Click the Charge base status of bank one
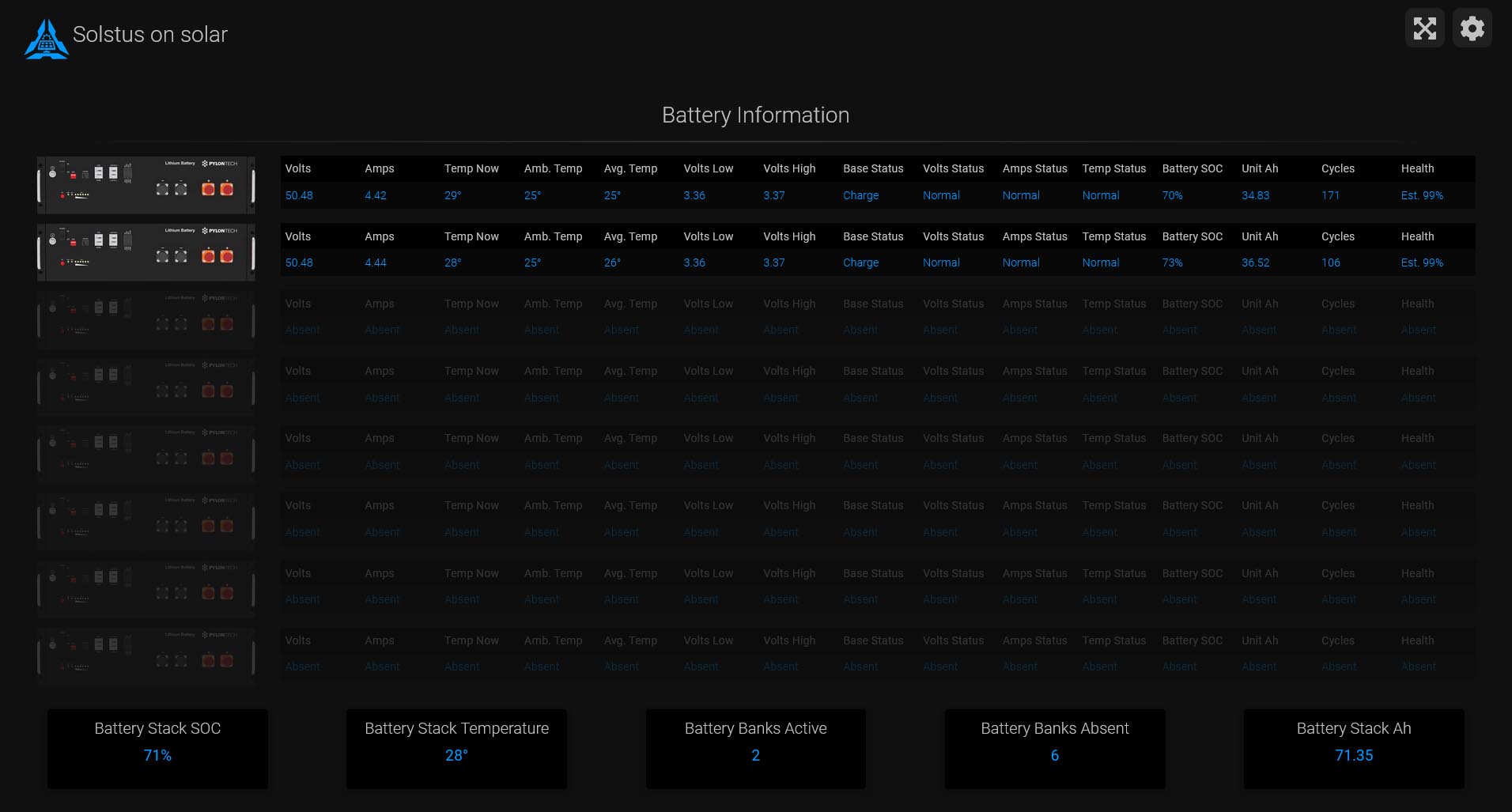 click(860, 195)
